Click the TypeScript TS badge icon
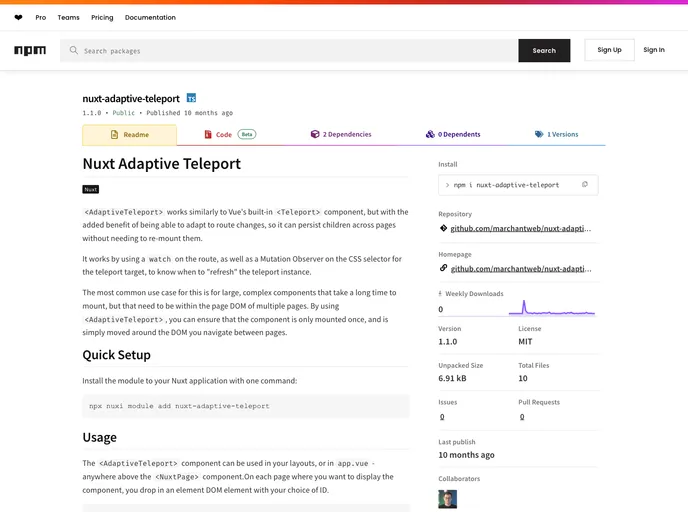 coord(191,98)
